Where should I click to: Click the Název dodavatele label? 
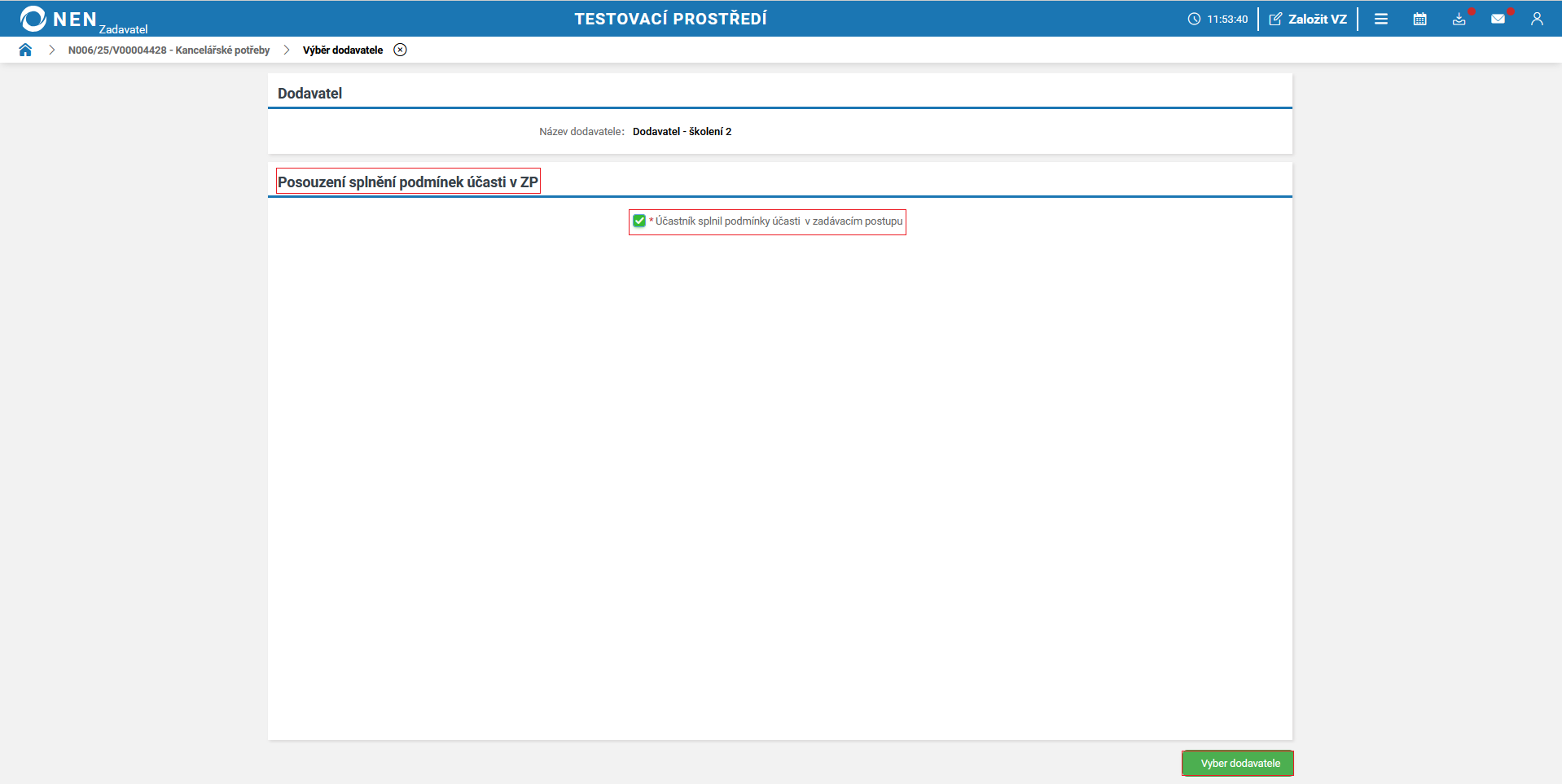coord(581,131)
